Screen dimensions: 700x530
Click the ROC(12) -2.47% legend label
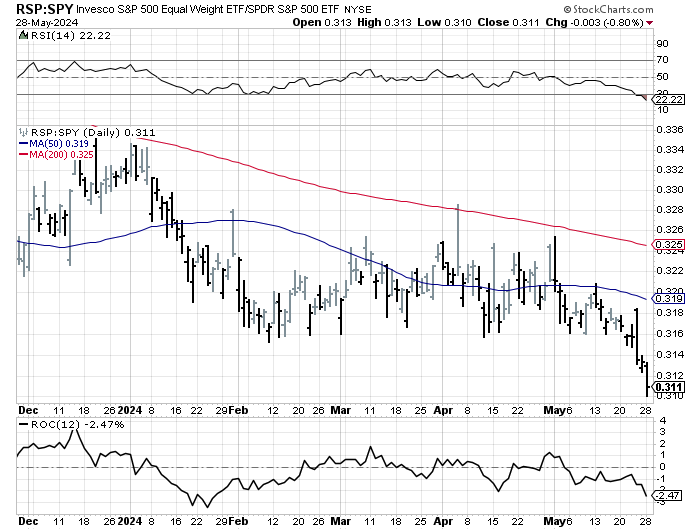click(77, 425)
